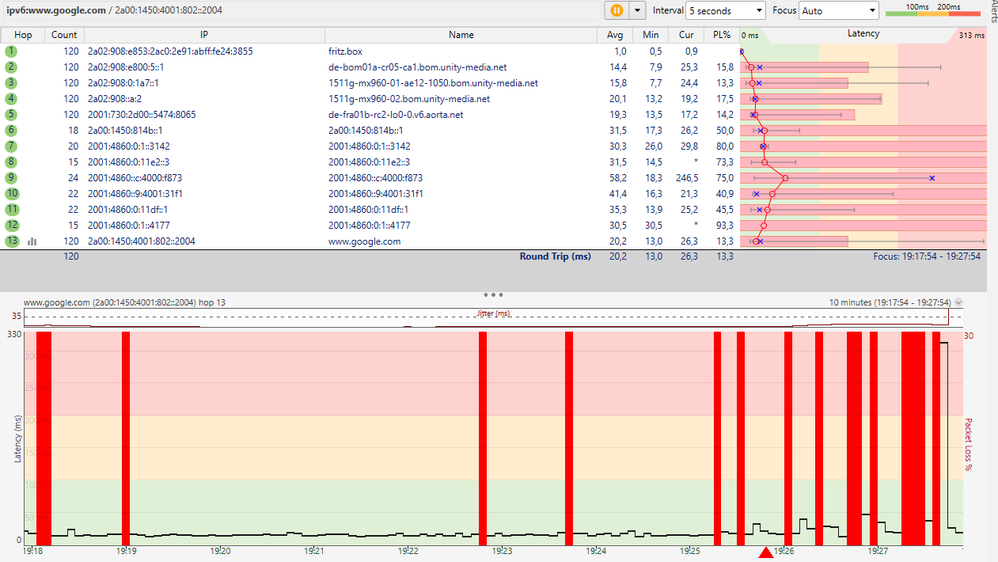998x562 pixels.
Task: Click the hop 10 green circle icon
Action: click(11, 193)
